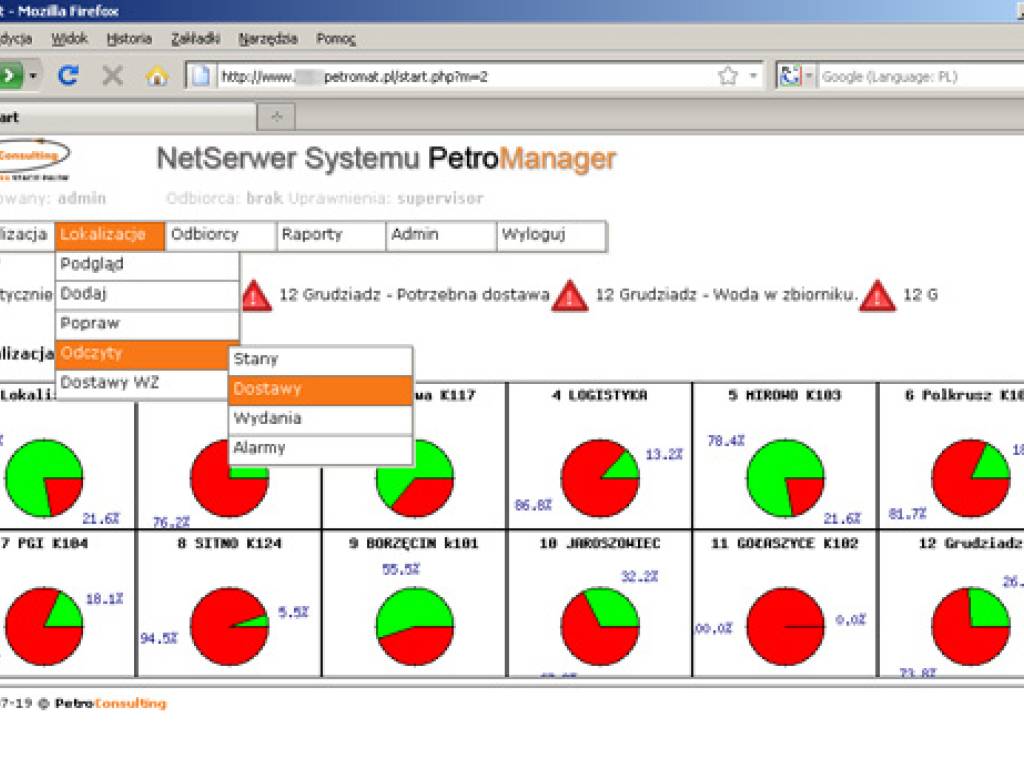
Task: Open the Odbiorcy navigation tab
Action: point(220,235)
